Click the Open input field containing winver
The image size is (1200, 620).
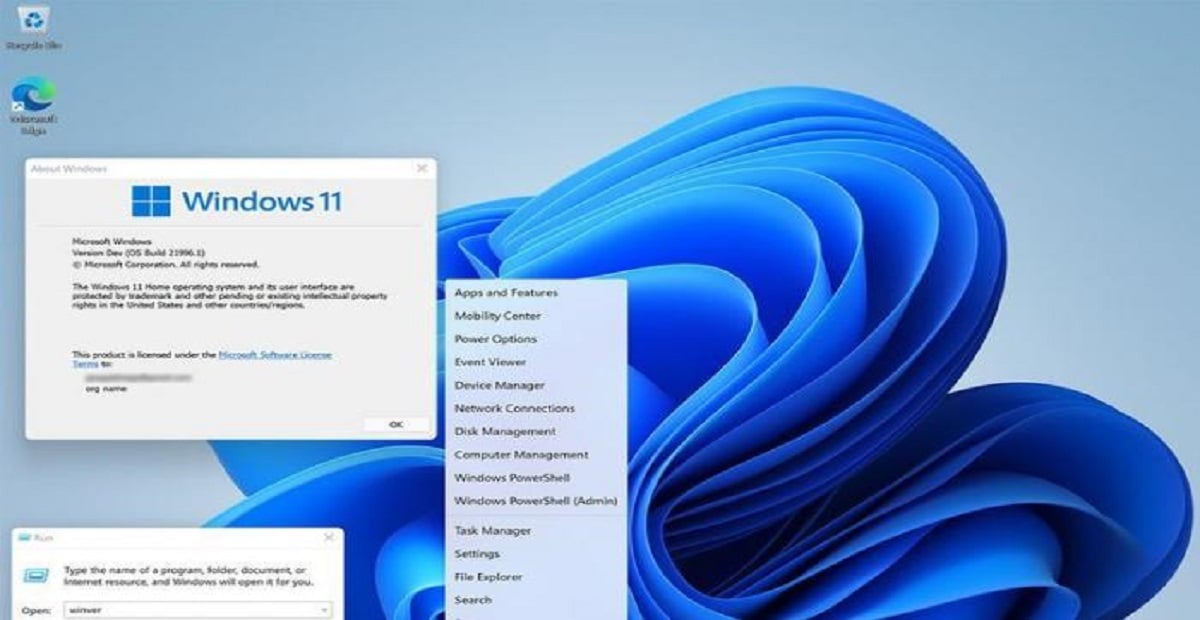[x=197, y=608]
